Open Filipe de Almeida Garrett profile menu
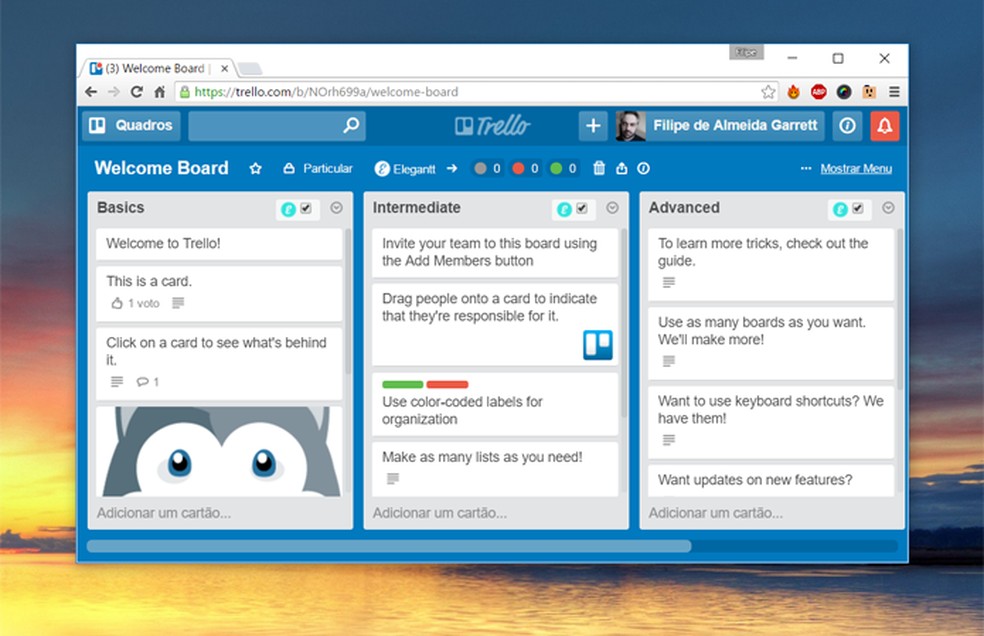Image resolution: width=984 pixels, height=636 pixels. click(720, 126)
